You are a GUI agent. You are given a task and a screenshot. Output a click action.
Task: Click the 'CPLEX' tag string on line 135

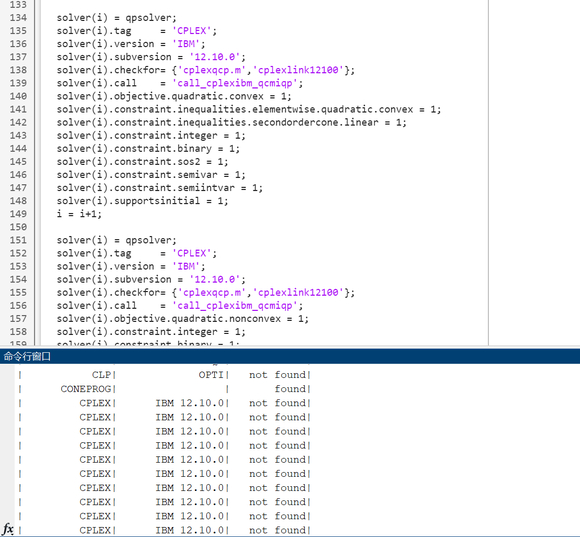tap(192, 31)
